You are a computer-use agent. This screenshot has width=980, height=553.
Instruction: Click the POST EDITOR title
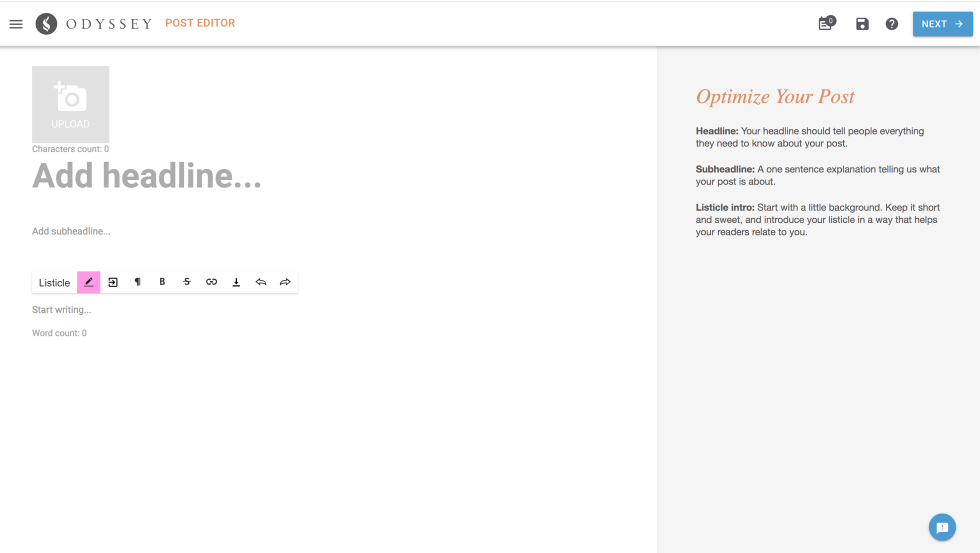200,23
